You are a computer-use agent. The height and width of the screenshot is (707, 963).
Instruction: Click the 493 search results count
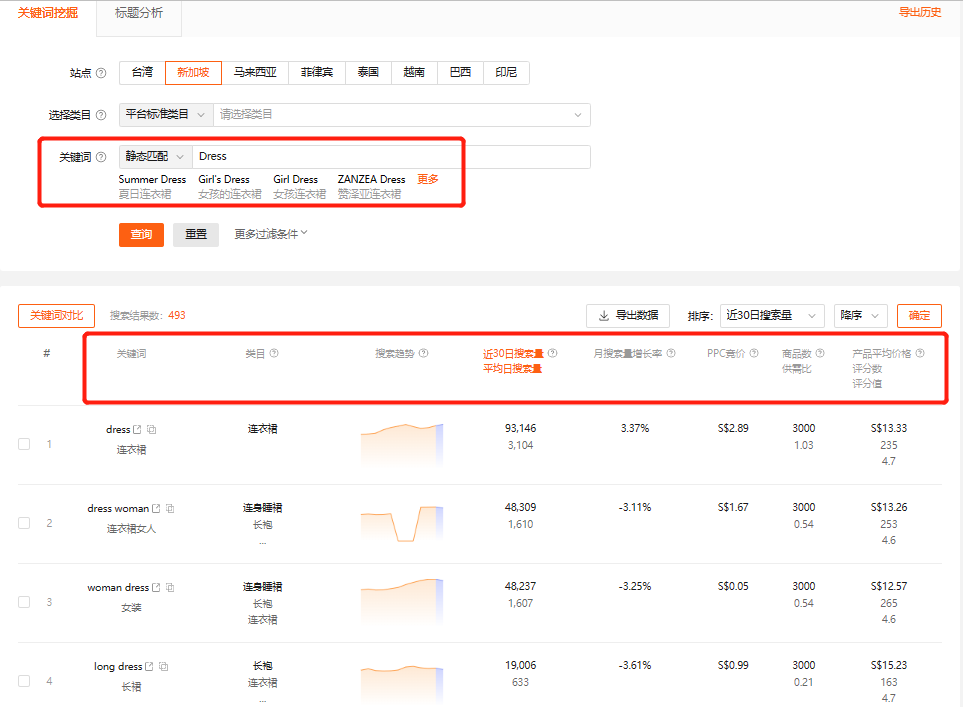(177, 315)
